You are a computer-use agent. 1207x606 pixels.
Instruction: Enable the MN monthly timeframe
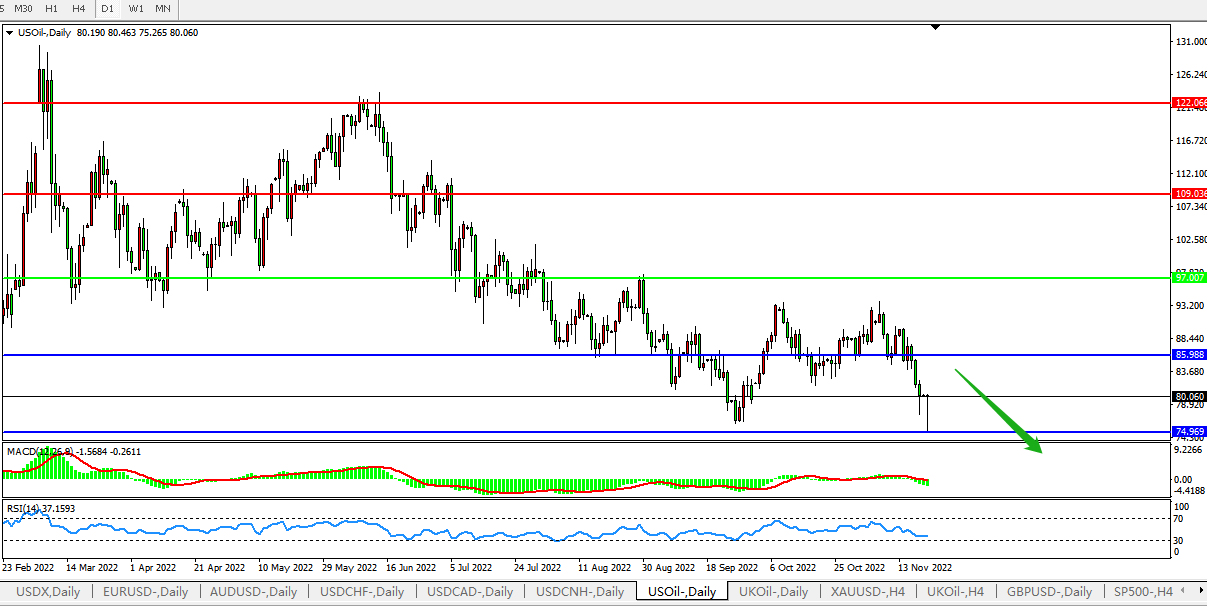pyautogui.click(x=163, y=8)
